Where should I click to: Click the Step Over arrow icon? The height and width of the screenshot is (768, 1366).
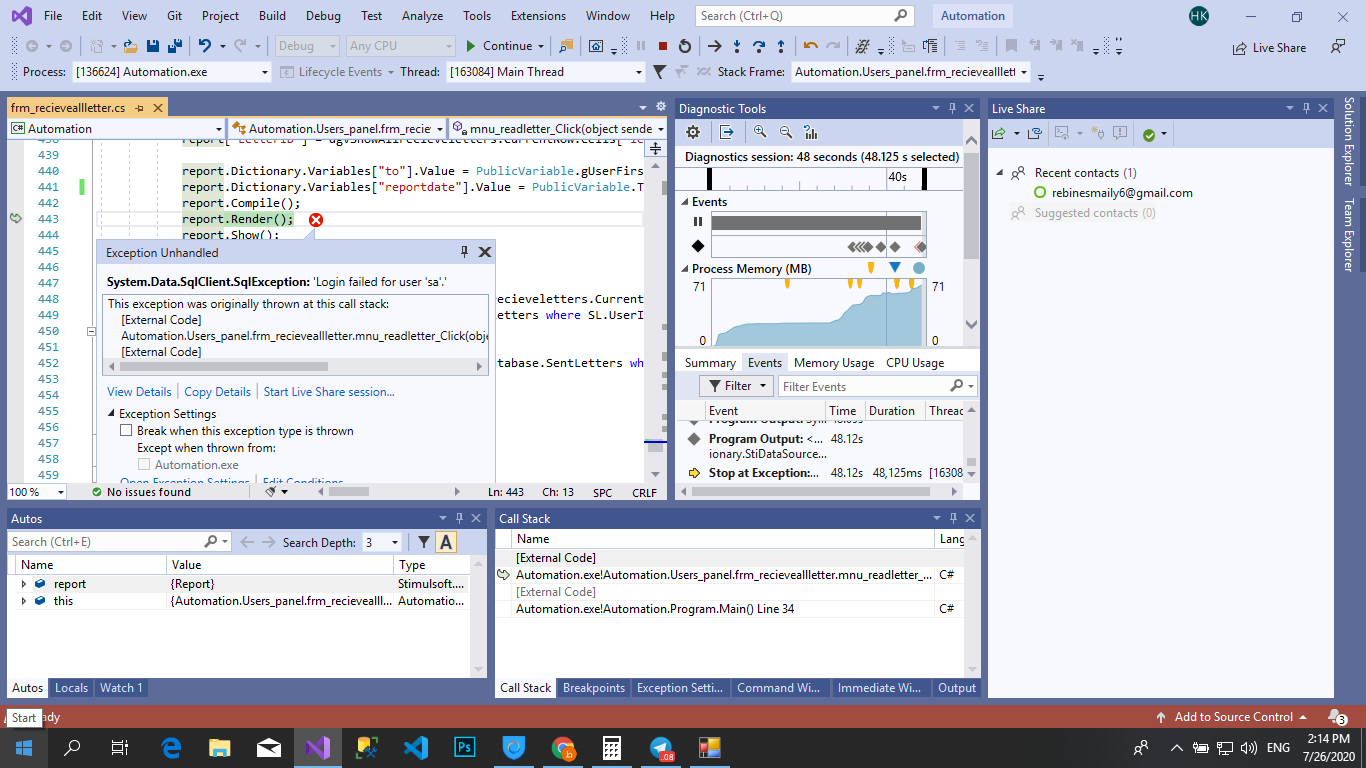(x=759, y=46)
